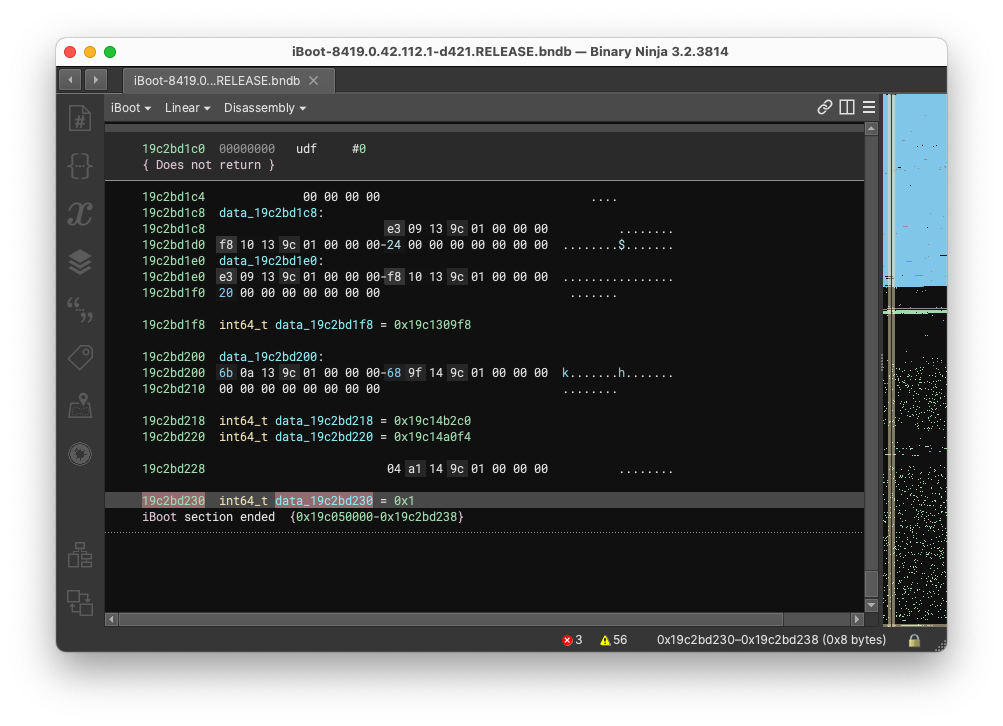
Task: Click address 19c2bd1f0
Action: coord(173,293)
